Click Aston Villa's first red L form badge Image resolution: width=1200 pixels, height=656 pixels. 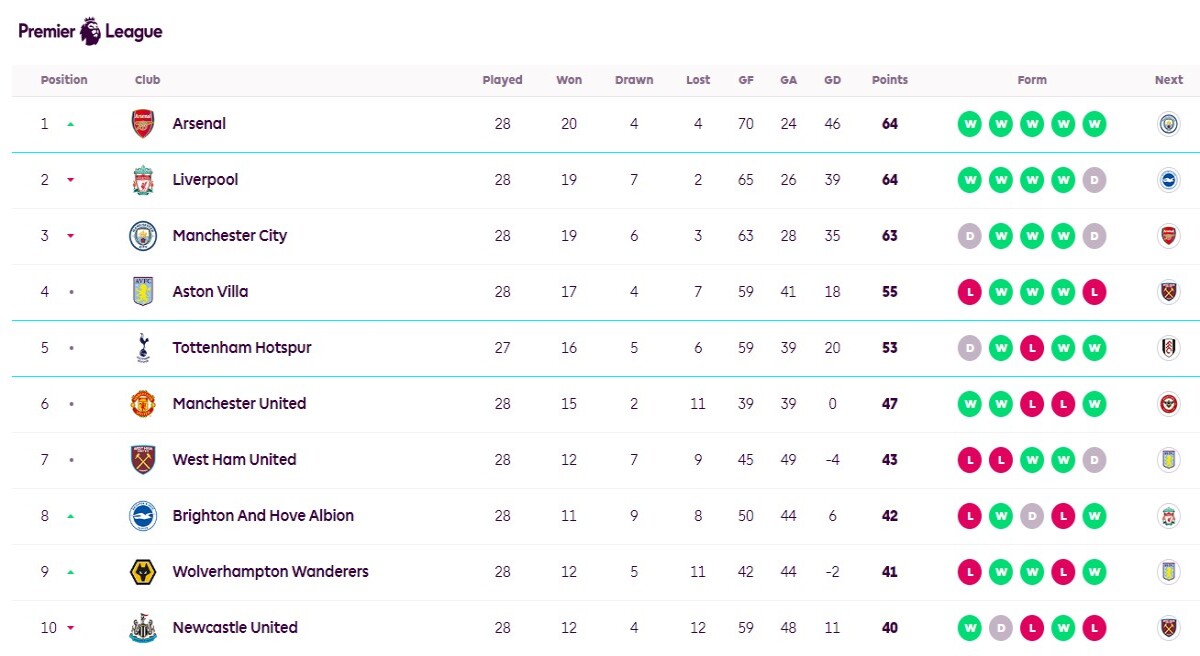pyautogui.click(x=969, y=292)
